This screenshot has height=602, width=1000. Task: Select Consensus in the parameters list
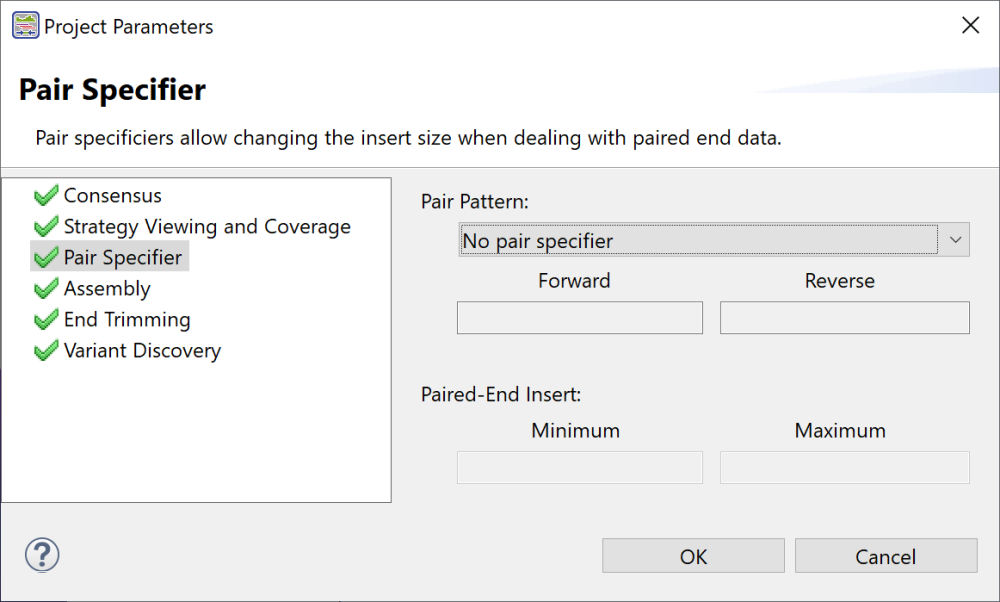[x=110, y=195]
